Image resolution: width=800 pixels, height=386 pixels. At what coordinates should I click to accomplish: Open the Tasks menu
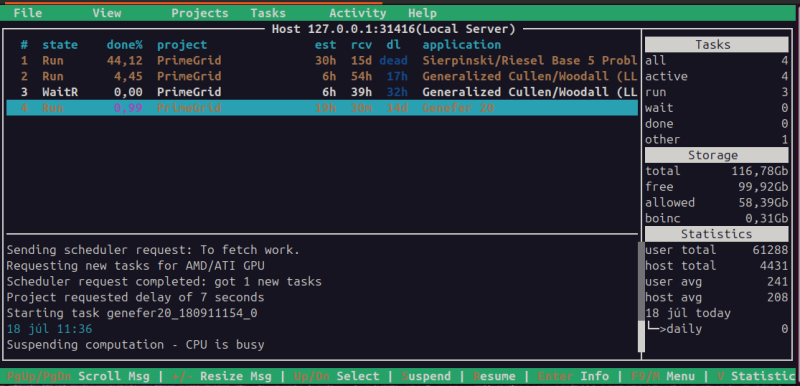(268, 13)
